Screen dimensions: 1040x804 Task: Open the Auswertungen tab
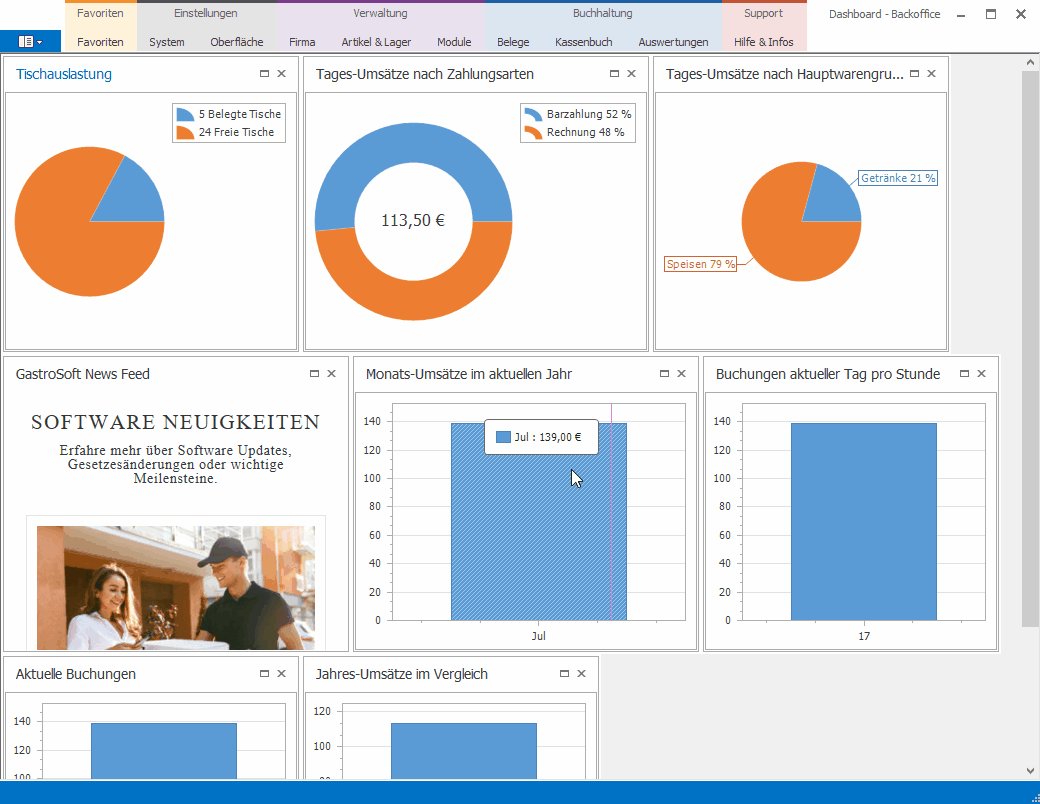[673, 42]
